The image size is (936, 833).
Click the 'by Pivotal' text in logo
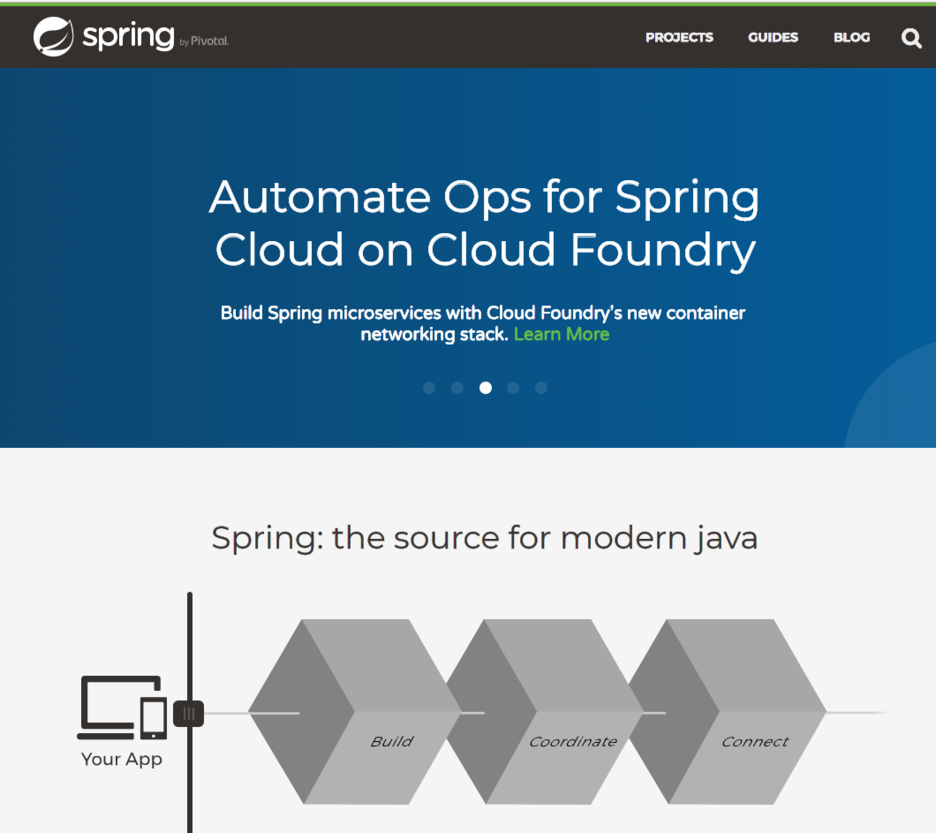204,41
